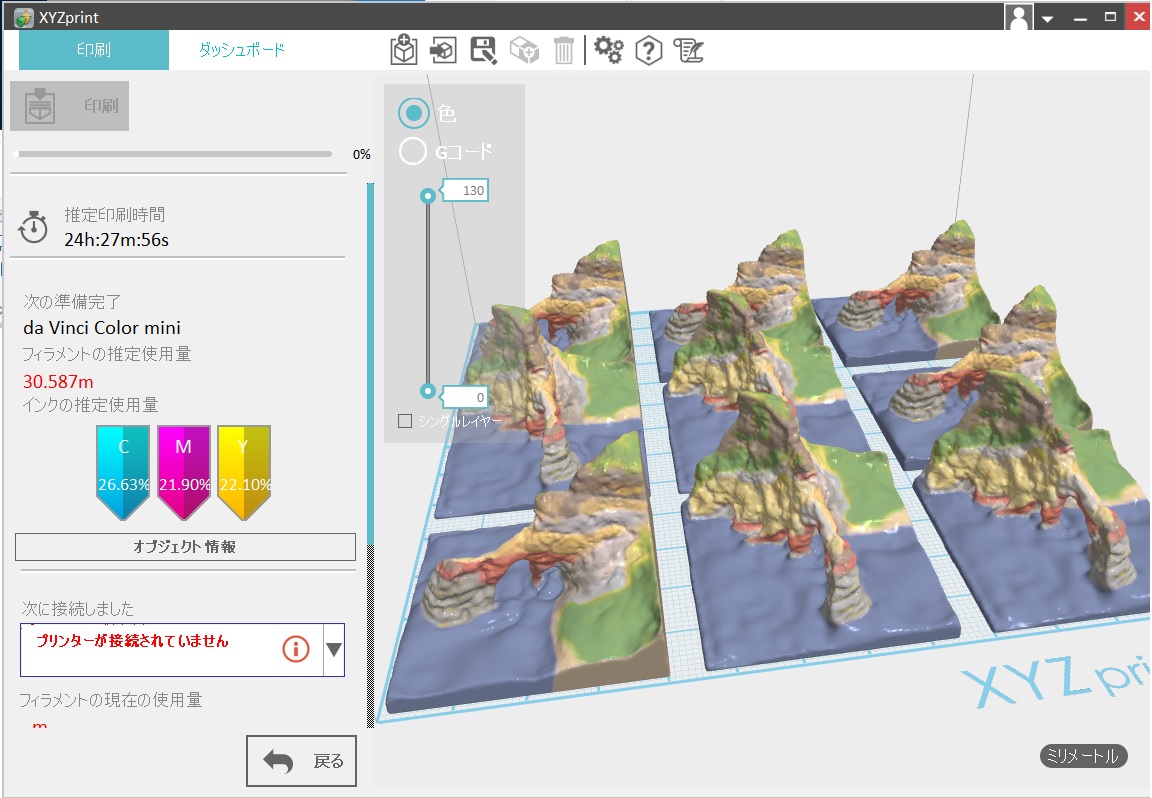
Task: Click the greyed 印刷 print button
Action: [x=70, y=106]
